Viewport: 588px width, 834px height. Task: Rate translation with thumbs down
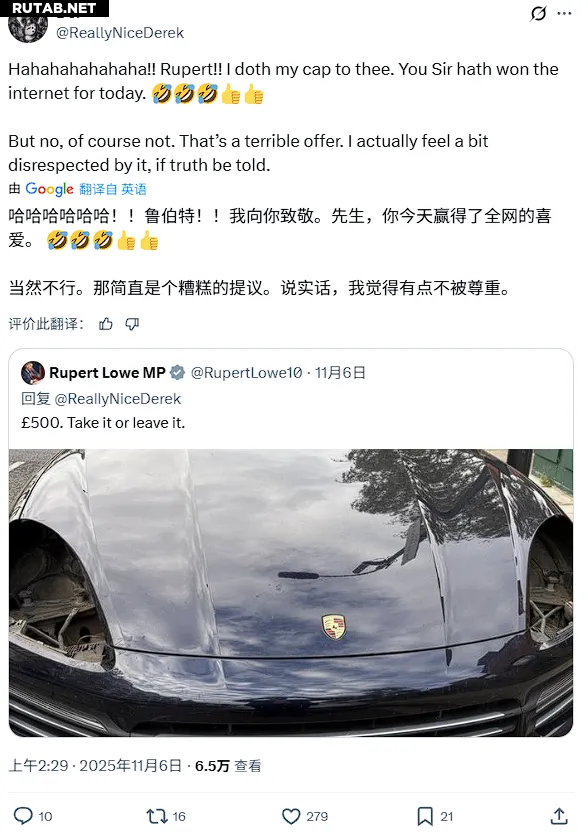click(x=132, y=324)
